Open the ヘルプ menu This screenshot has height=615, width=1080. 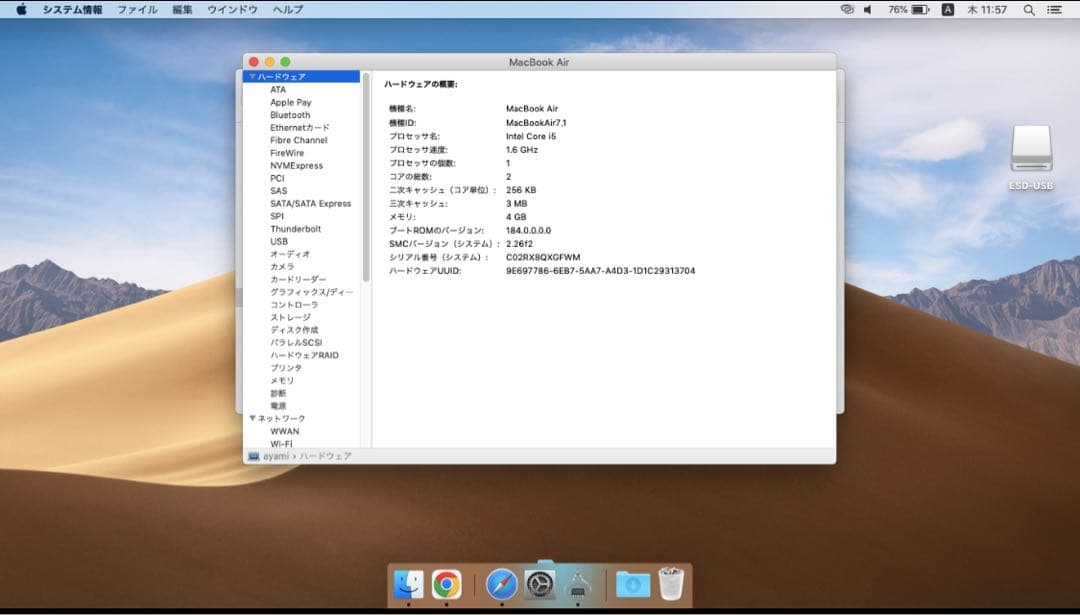[x=287, y=10]
